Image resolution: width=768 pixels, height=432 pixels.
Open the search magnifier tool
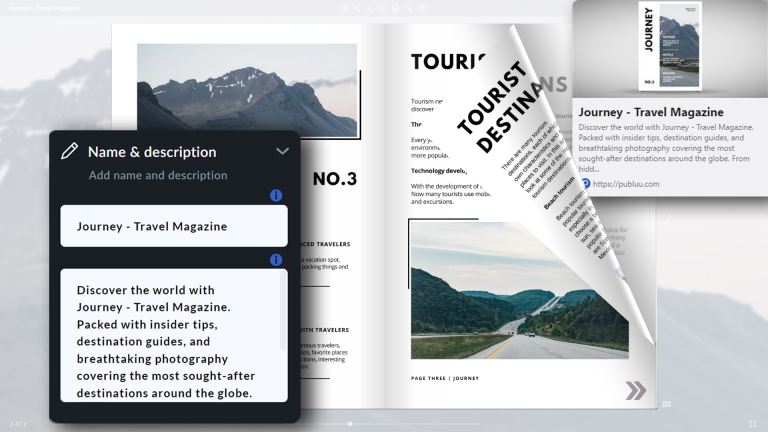pos(408,8)
